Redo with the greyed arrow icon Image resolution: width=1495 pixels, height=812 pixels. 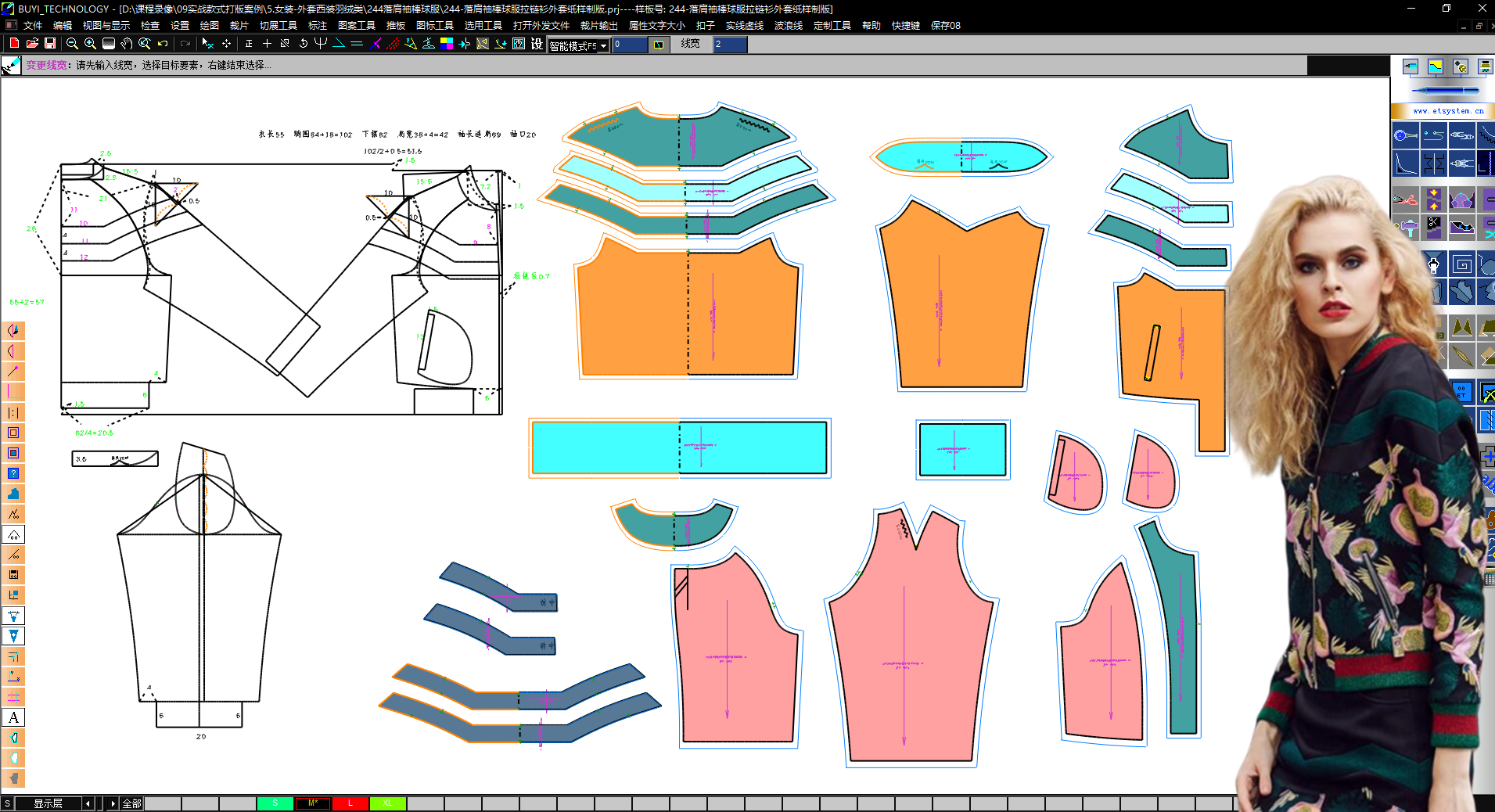tap(185, 44)
